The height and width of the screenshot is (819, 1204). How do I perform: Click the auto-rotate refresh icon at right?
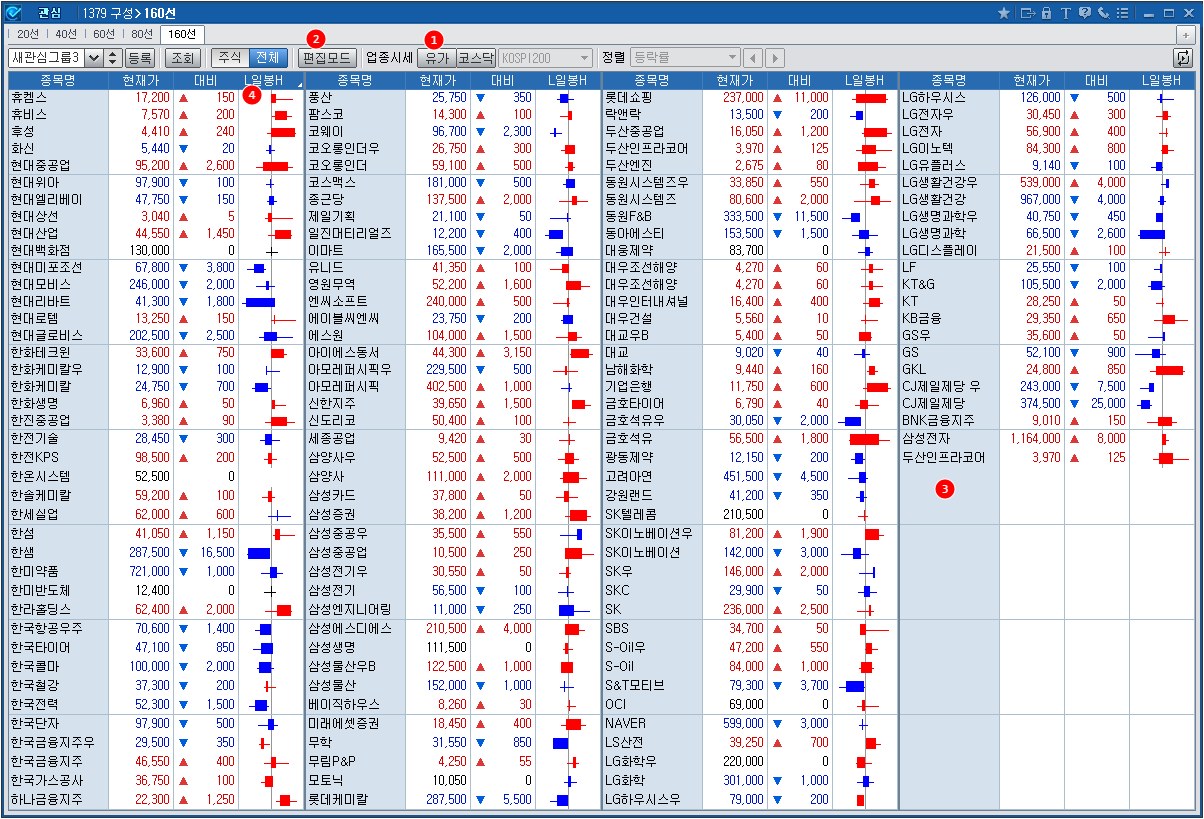click(x=1184, y=58)
